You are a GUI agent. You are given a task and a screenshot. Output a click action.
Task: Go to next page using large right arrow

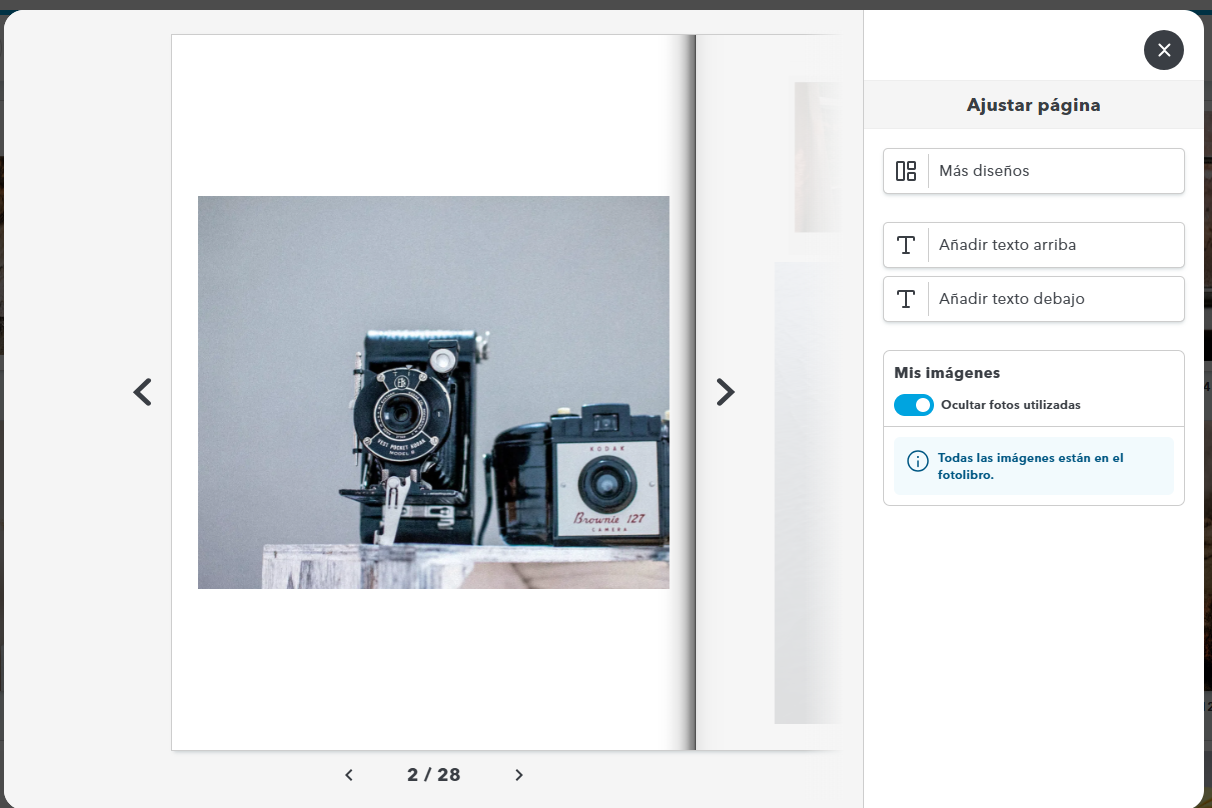(725, 392)
